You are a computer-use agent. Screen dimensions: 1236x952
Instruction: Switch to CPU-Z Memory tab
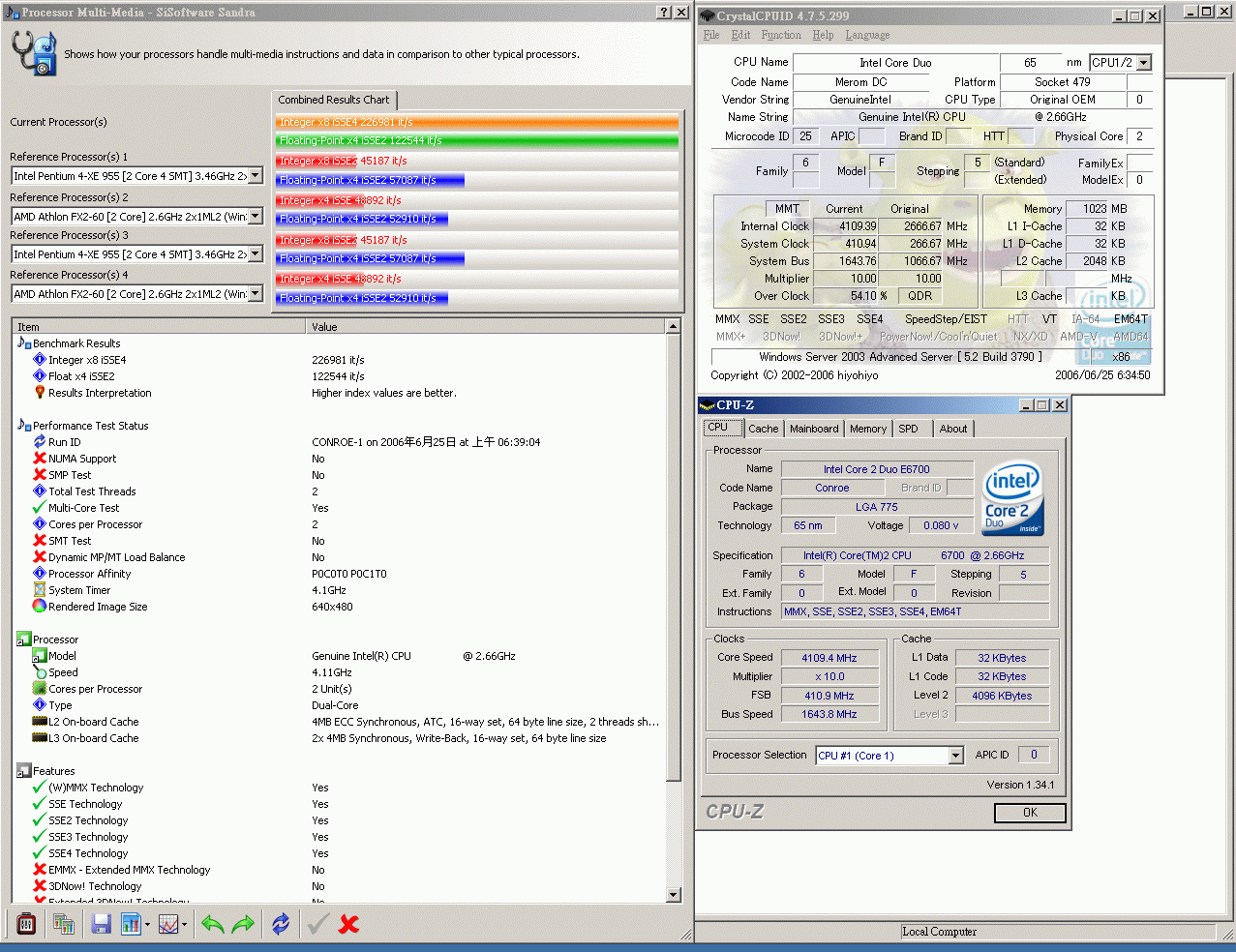click(868, 429)
